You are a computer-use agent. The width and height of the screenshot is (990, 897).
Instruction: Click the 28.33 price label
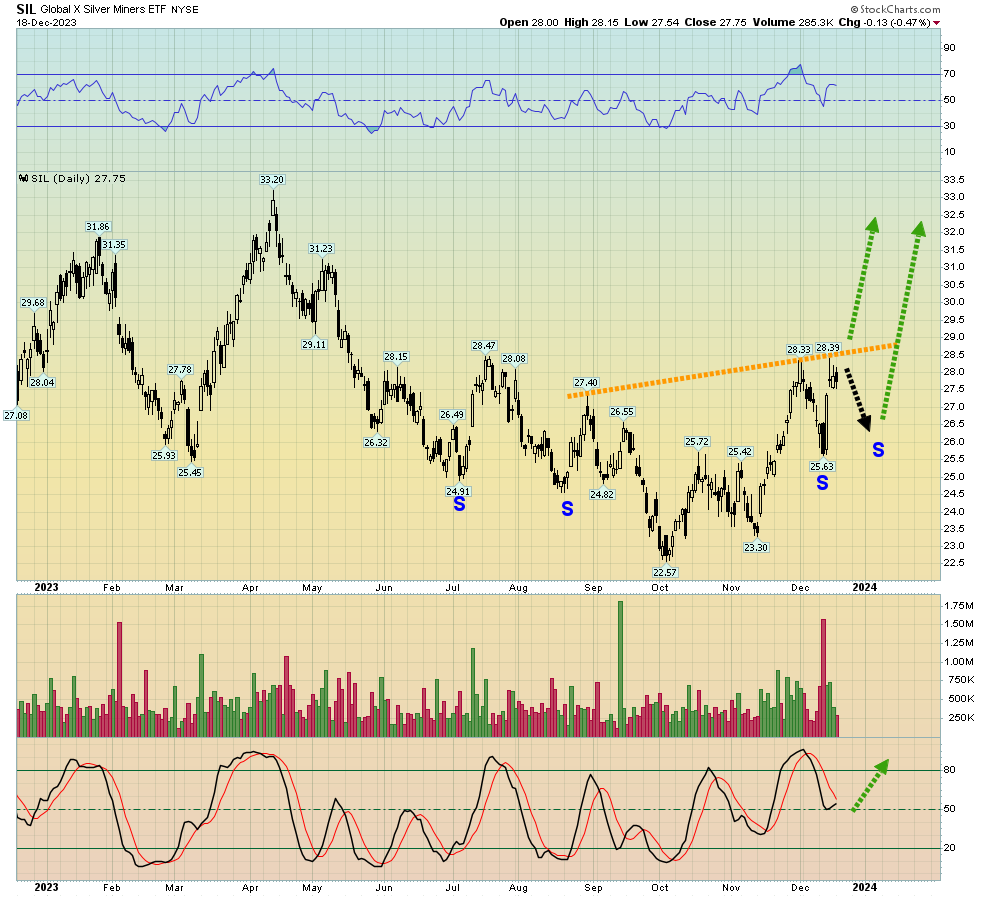pos(799,349)
